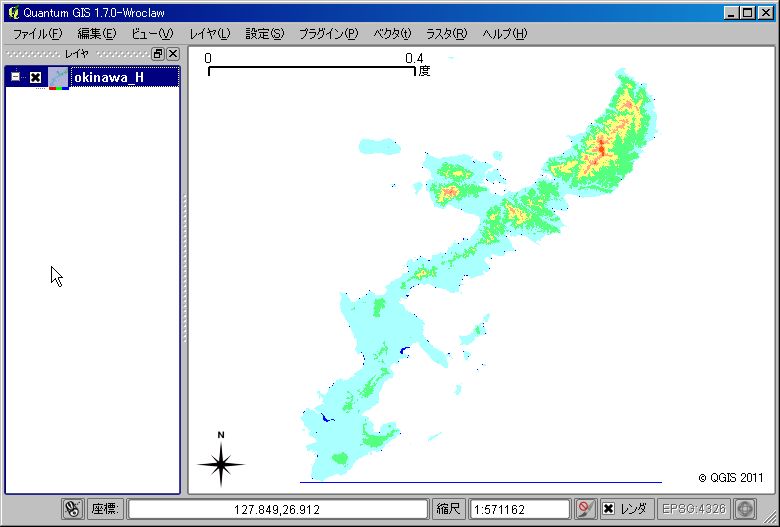Select the okinawa_H layer name
The width and height of the screenshot is (780, 527).
click(x=108, y=77)
